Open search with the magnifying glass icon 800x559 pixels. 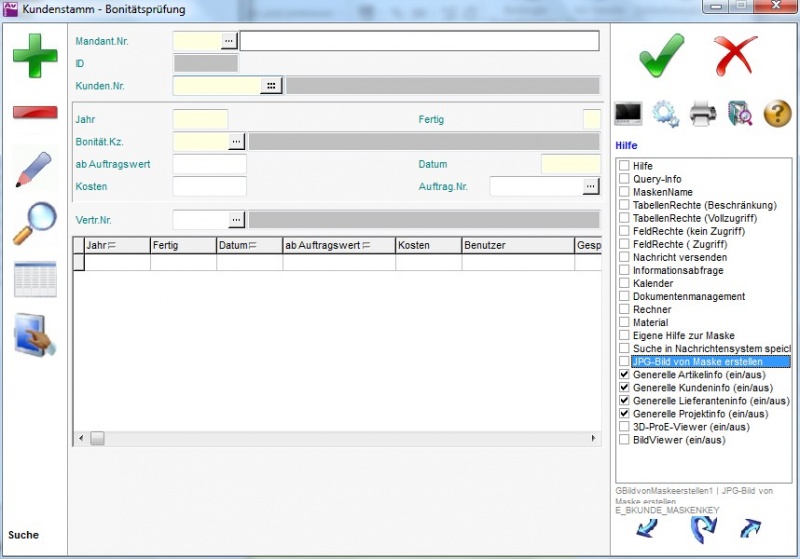(x=35, y=223)
